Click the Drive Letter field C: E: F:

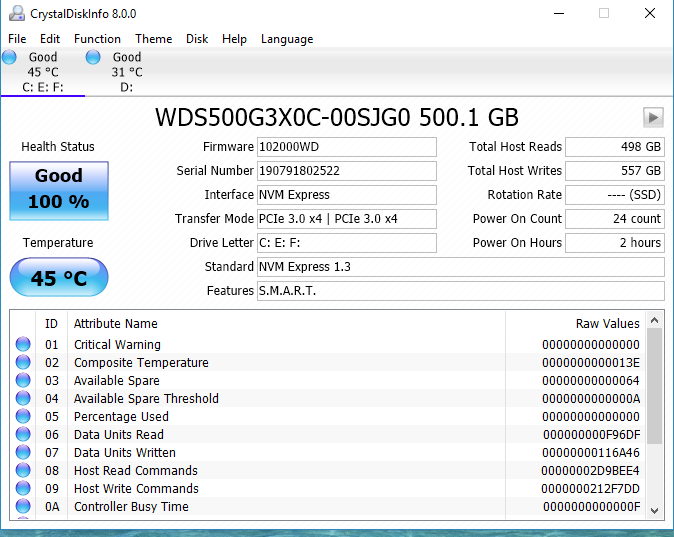point(347,243)
